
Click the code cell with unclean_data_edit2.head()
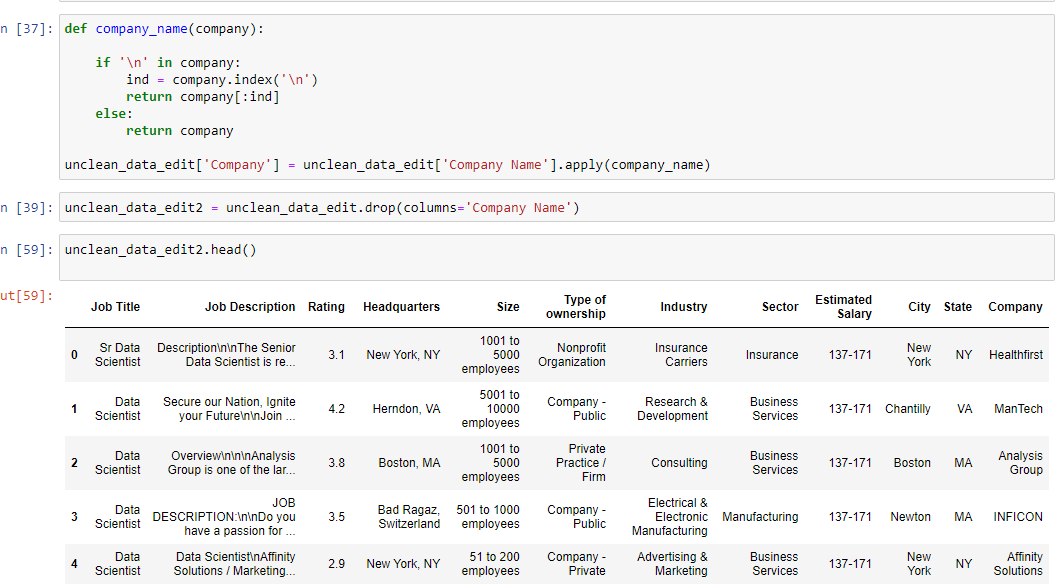pos(556,257)
